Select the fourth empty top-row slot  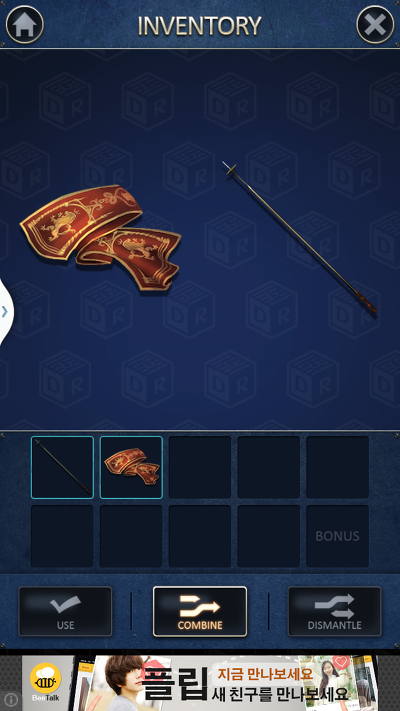(x=268, y=468)
